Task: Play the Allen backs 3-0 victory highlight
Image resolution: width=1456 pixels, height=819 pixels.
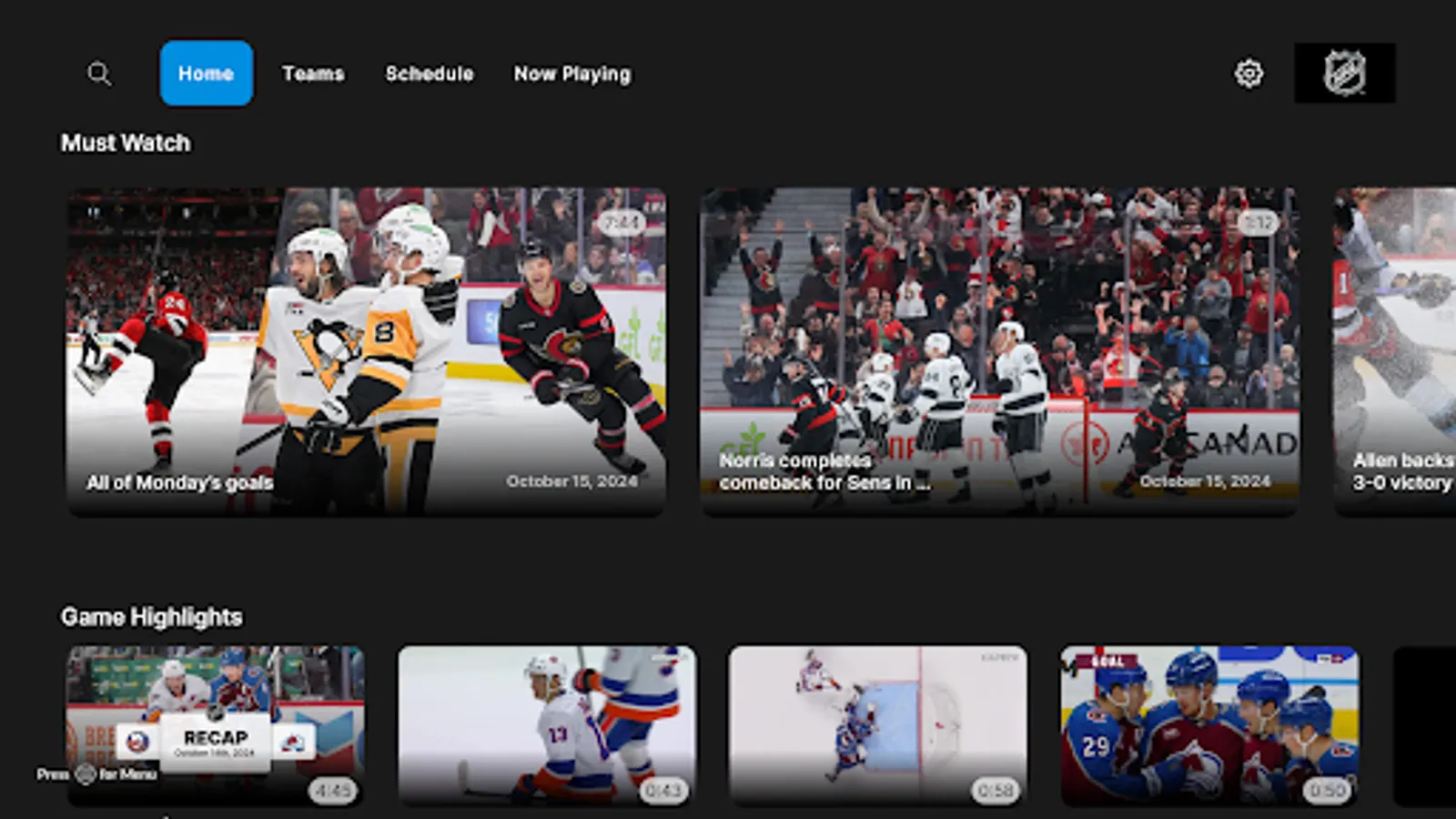Action: 1392,350
